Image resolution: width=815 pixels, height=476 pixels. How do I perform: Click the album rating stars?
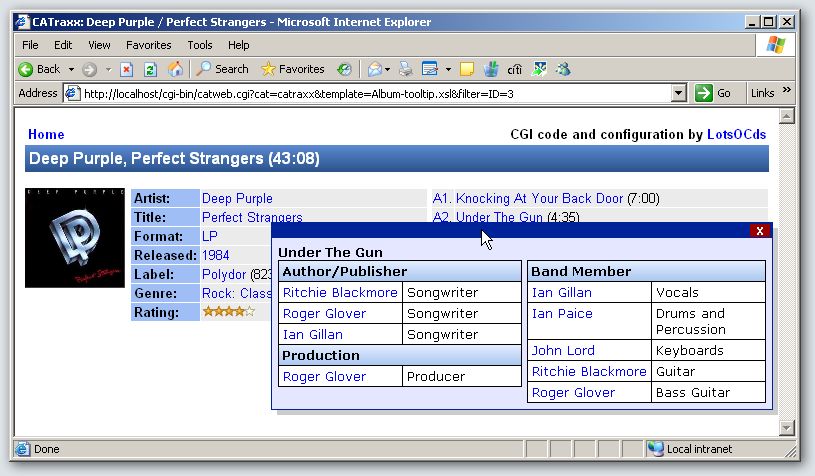(x=228, y=312)
